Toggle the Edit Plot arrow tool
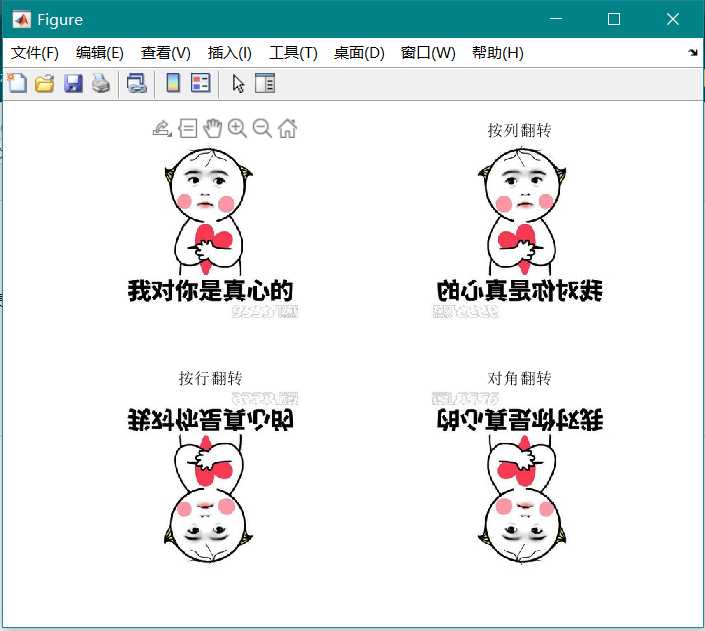The height and width of the screenshot is (631, 705). 238,84
